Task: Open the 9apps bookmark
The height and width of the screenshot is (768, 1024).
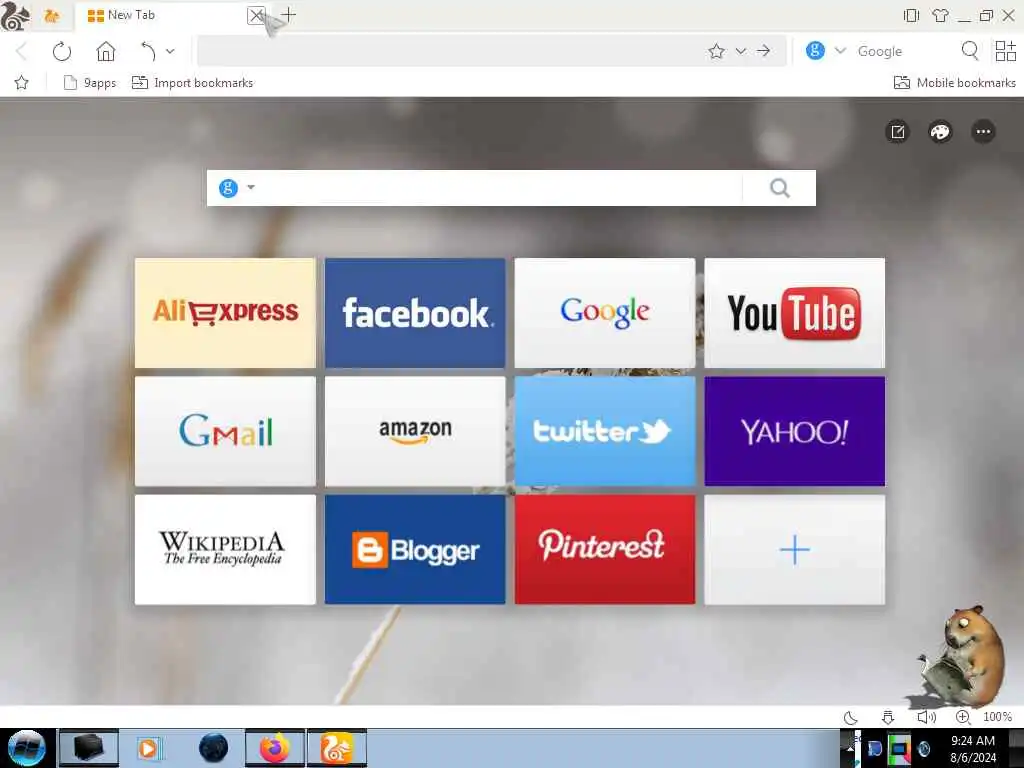Action: coord(90,83)
